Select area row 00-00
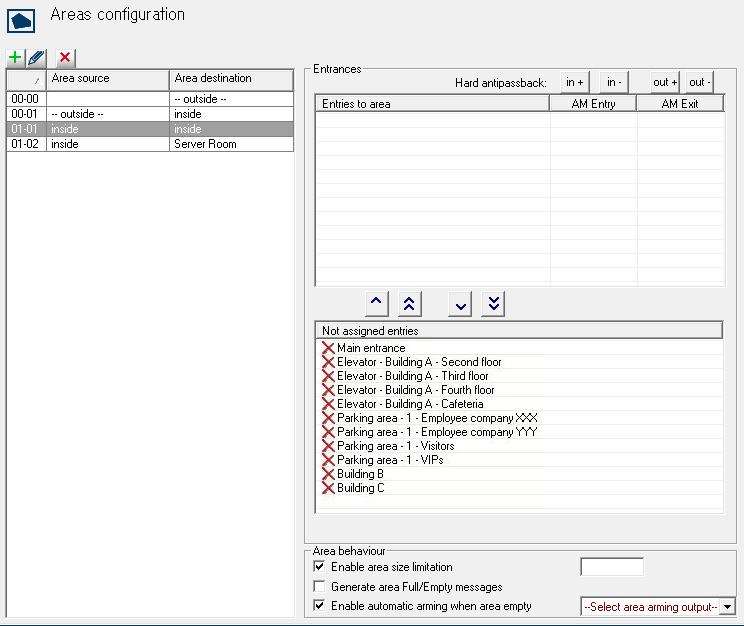Screen dimensions: 744x626 [150, 99]
